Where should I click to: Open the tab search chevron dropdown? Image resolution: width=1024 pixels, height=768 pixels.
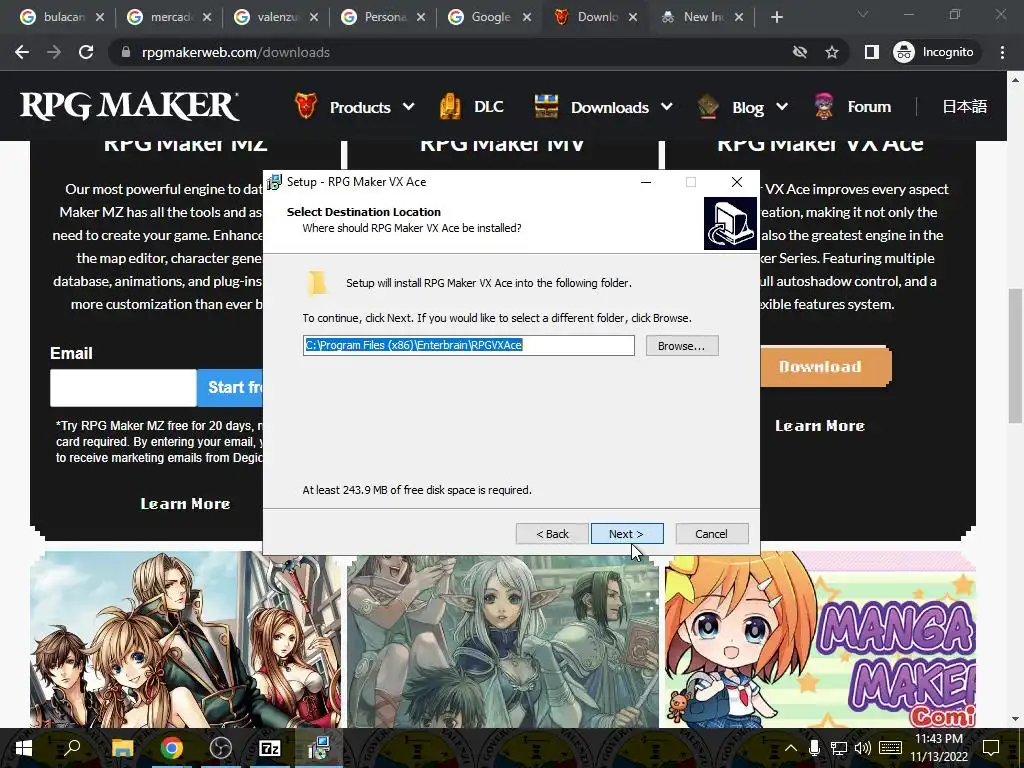click(863, 14)
